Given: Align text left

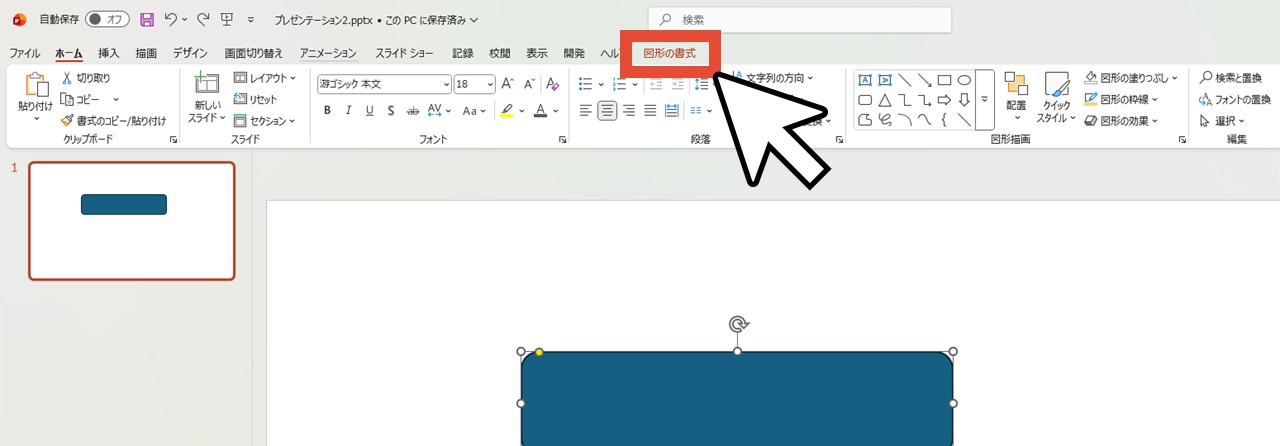Looking at the screenshot, I should tap(586, 111).
